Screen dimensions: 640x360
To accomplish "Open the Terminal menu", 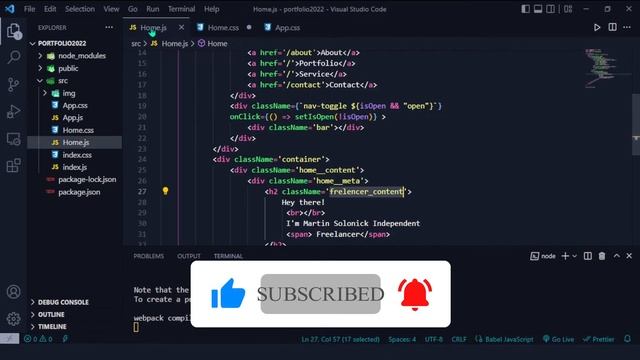I will click(x=181, y=9).
